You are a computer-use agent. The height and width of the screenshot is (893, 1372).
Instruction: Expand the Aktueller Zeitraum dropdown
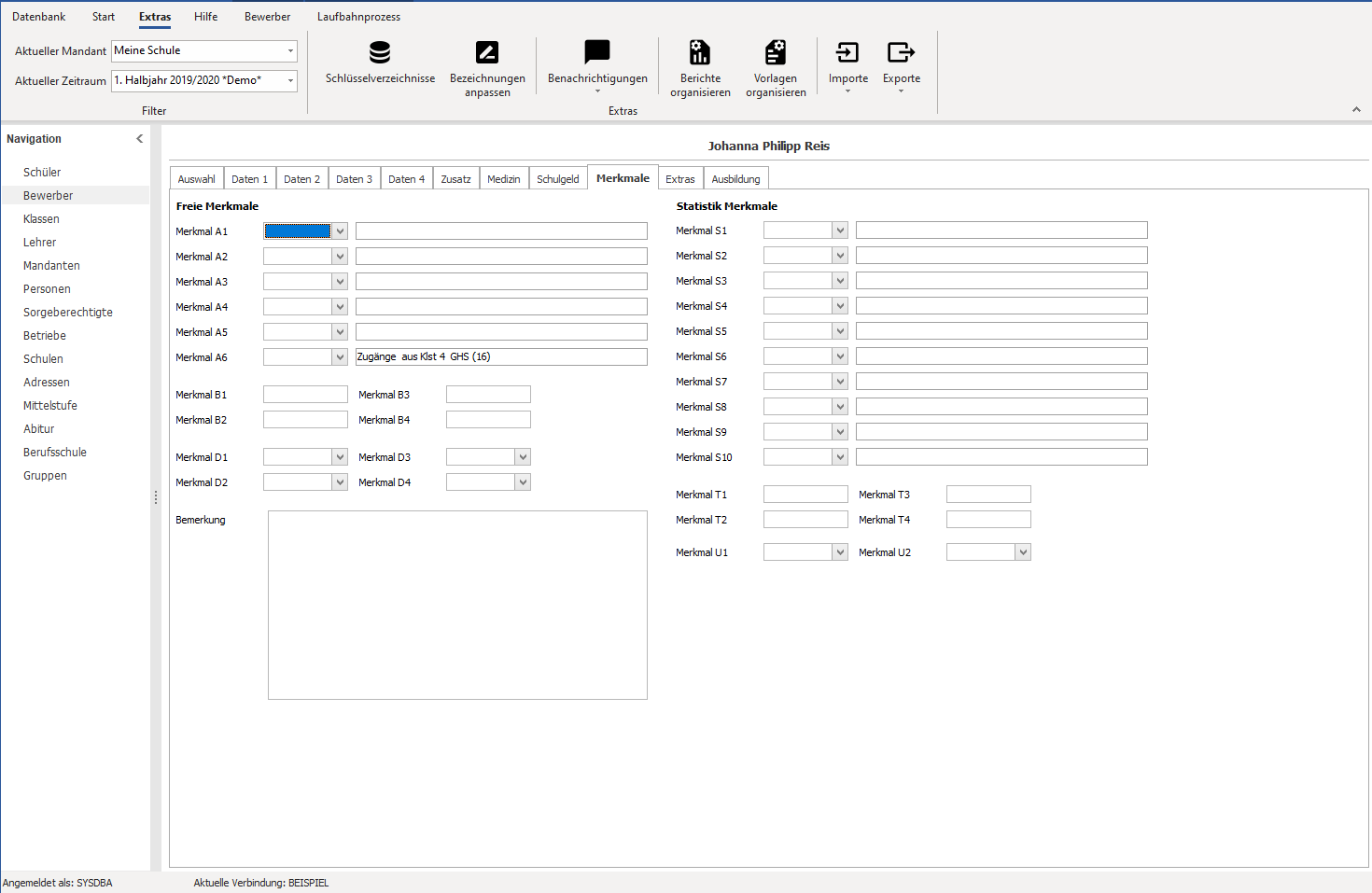coord(290,81)
